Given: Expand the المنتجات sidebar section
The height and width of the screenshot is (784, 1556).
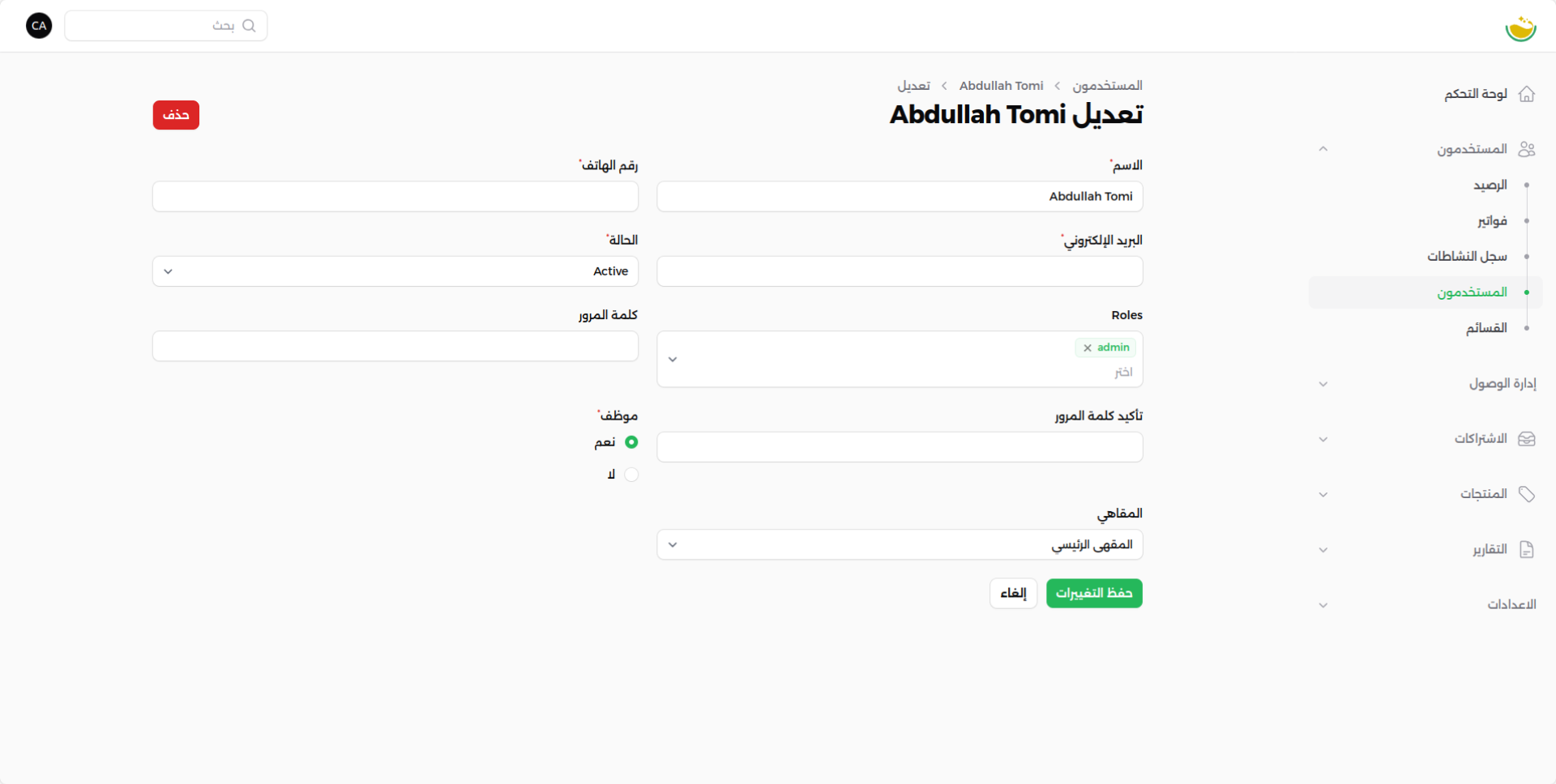Looking at the screenshot, I should coord(1323,494).
